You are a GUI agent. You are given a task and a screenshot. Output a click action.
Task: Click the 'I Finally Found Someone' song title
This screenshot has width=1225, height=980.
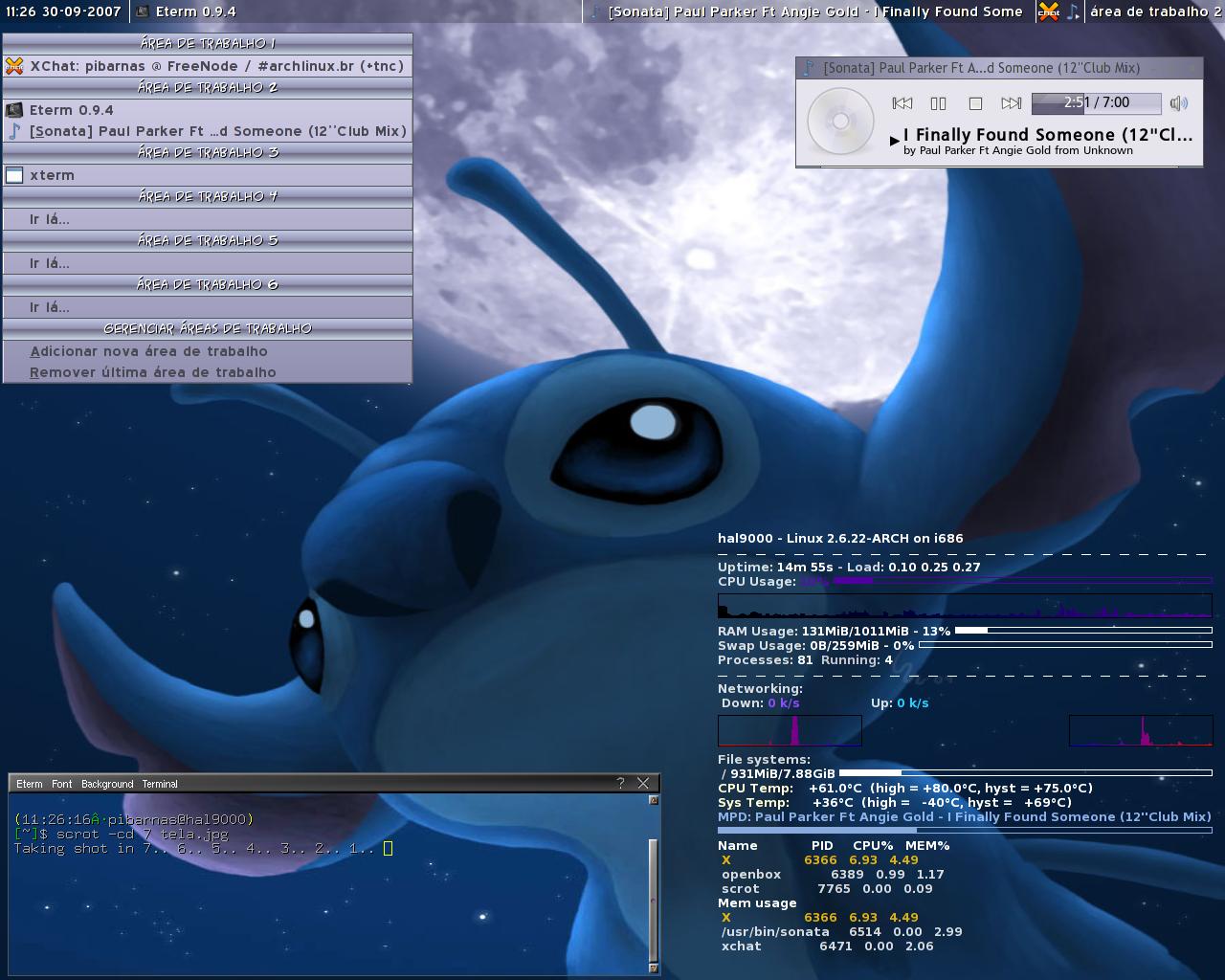(x=1048, y=135)
